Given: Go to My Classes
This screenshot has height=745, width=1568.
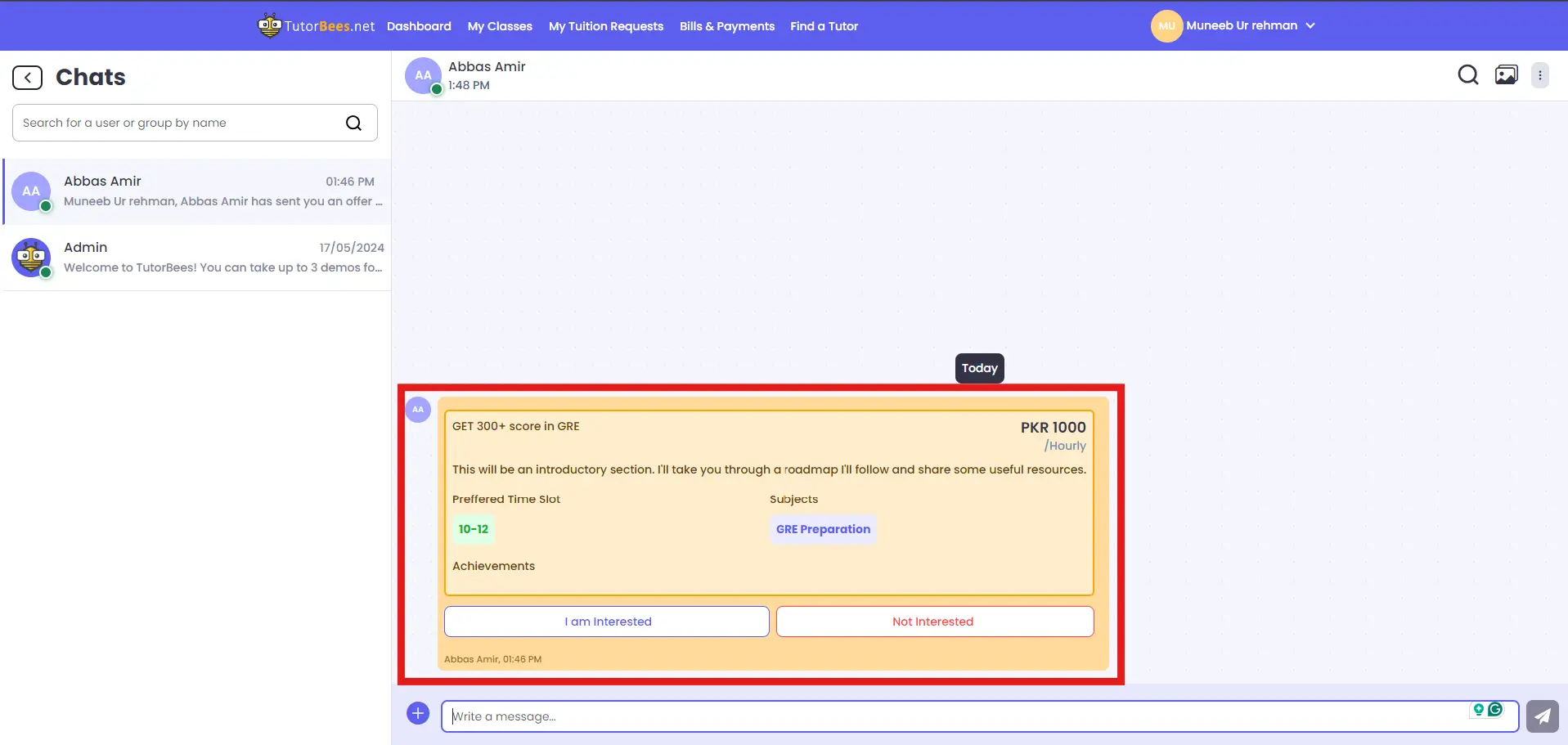Looking at the screenshot, I should coord(500,26).
